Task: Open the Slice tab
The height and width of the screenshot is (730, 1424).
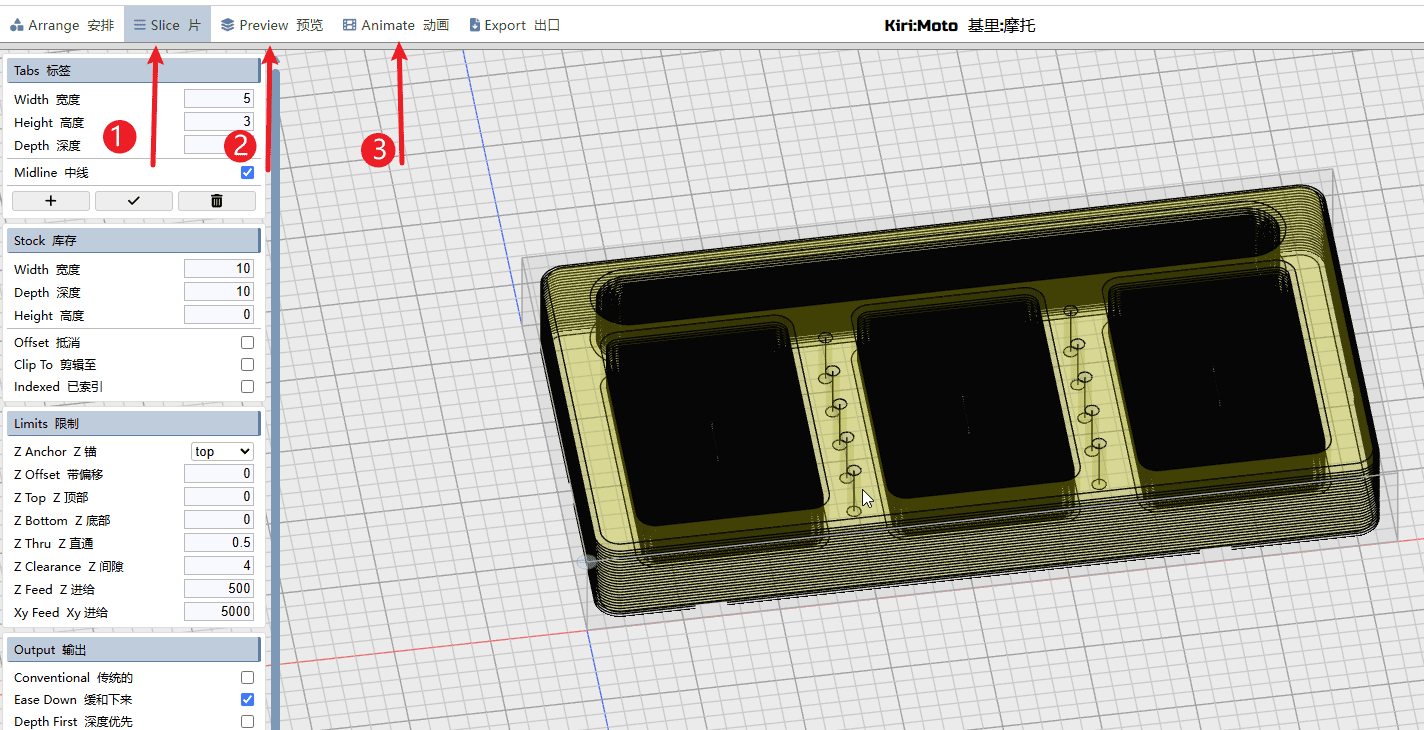Action: 167,25
